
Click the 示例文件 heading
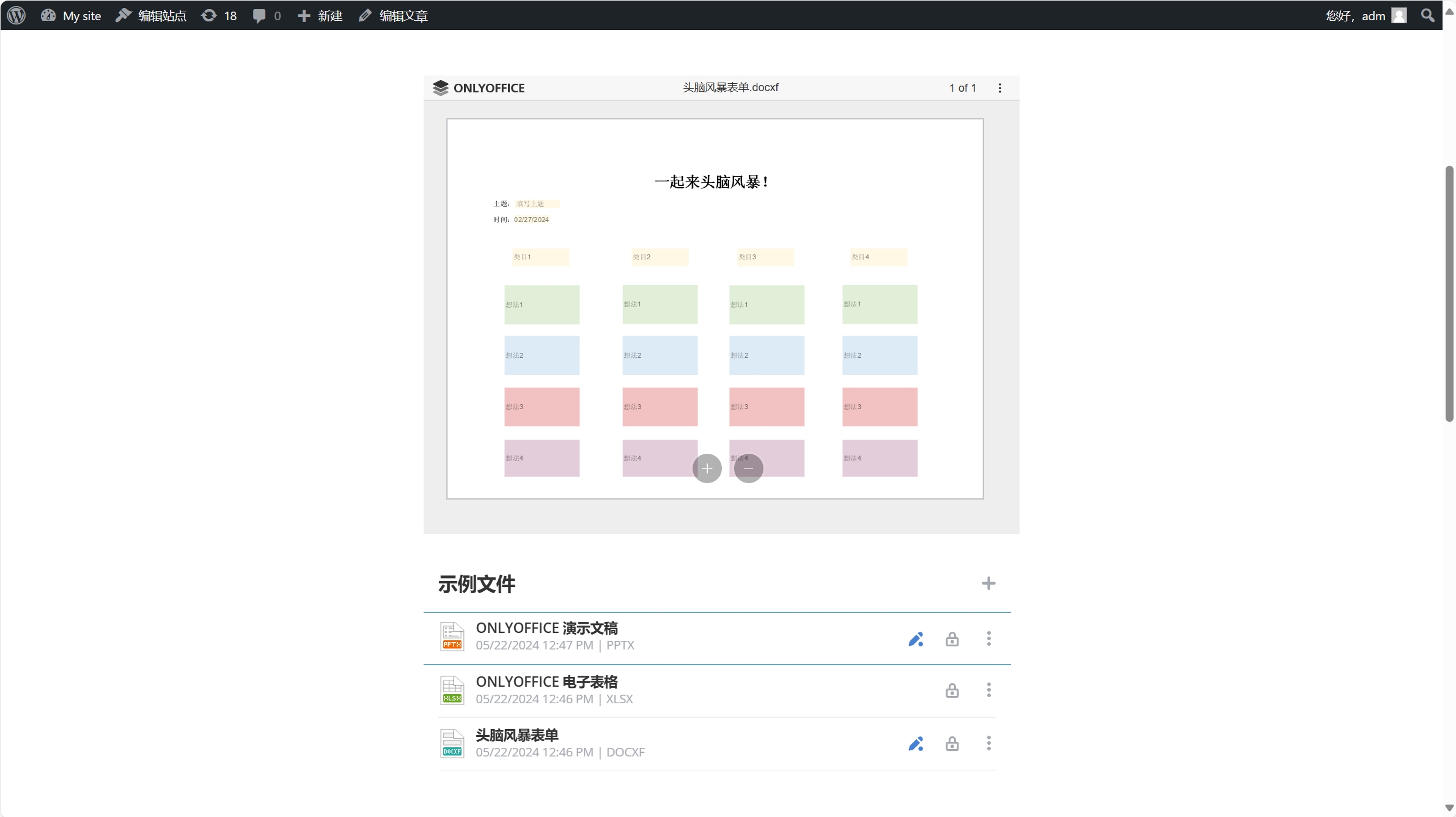point(477,584)
